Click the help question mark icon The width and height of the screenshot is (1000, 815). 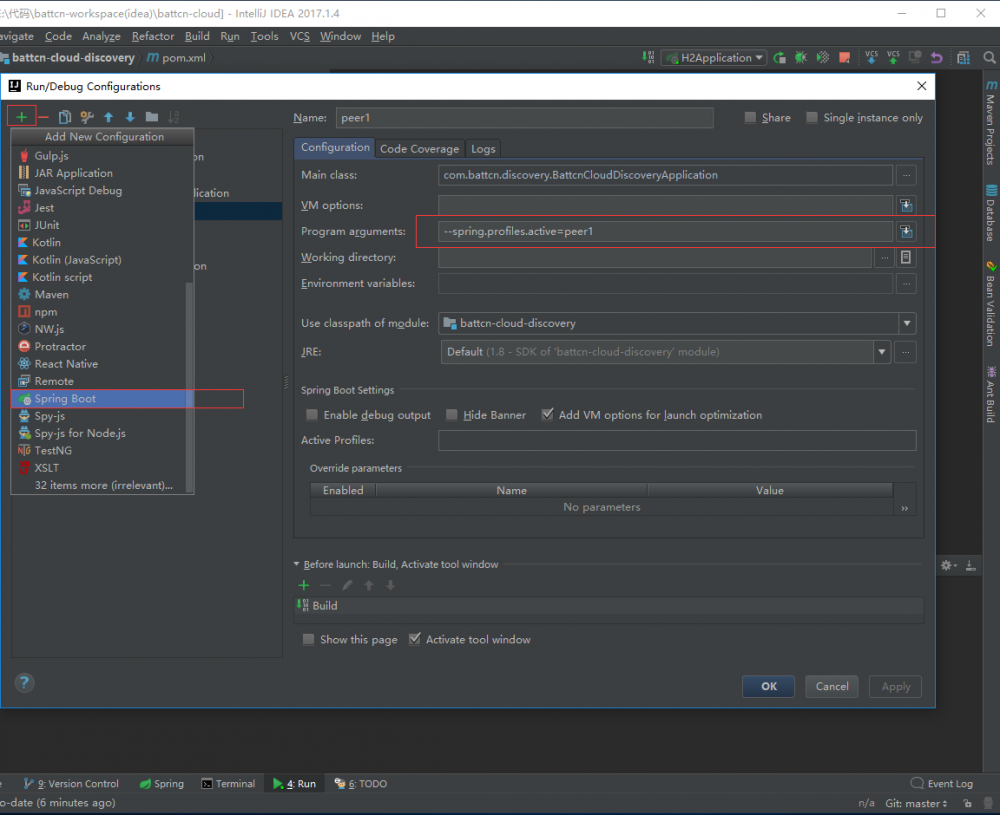(25, 683)
